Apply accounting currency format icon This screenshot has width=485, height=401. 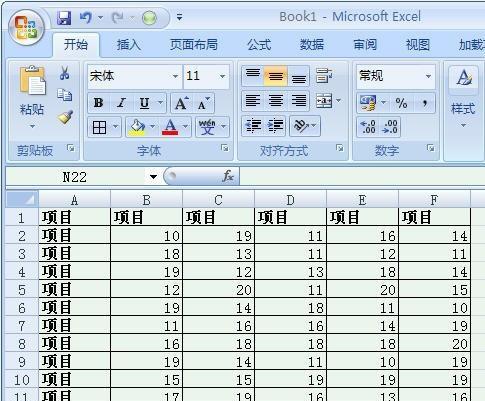pos(368,103)
